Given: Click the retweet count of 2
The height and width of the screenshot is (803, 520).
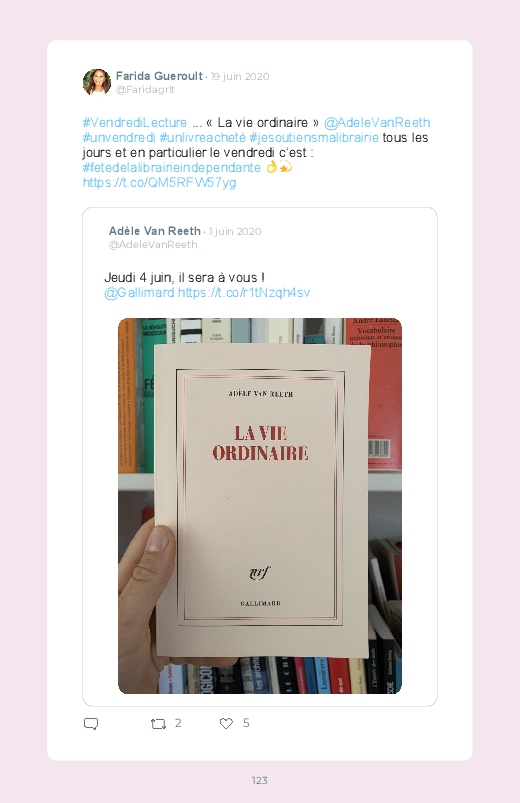Looking at the screenshot, I should 178,723.
